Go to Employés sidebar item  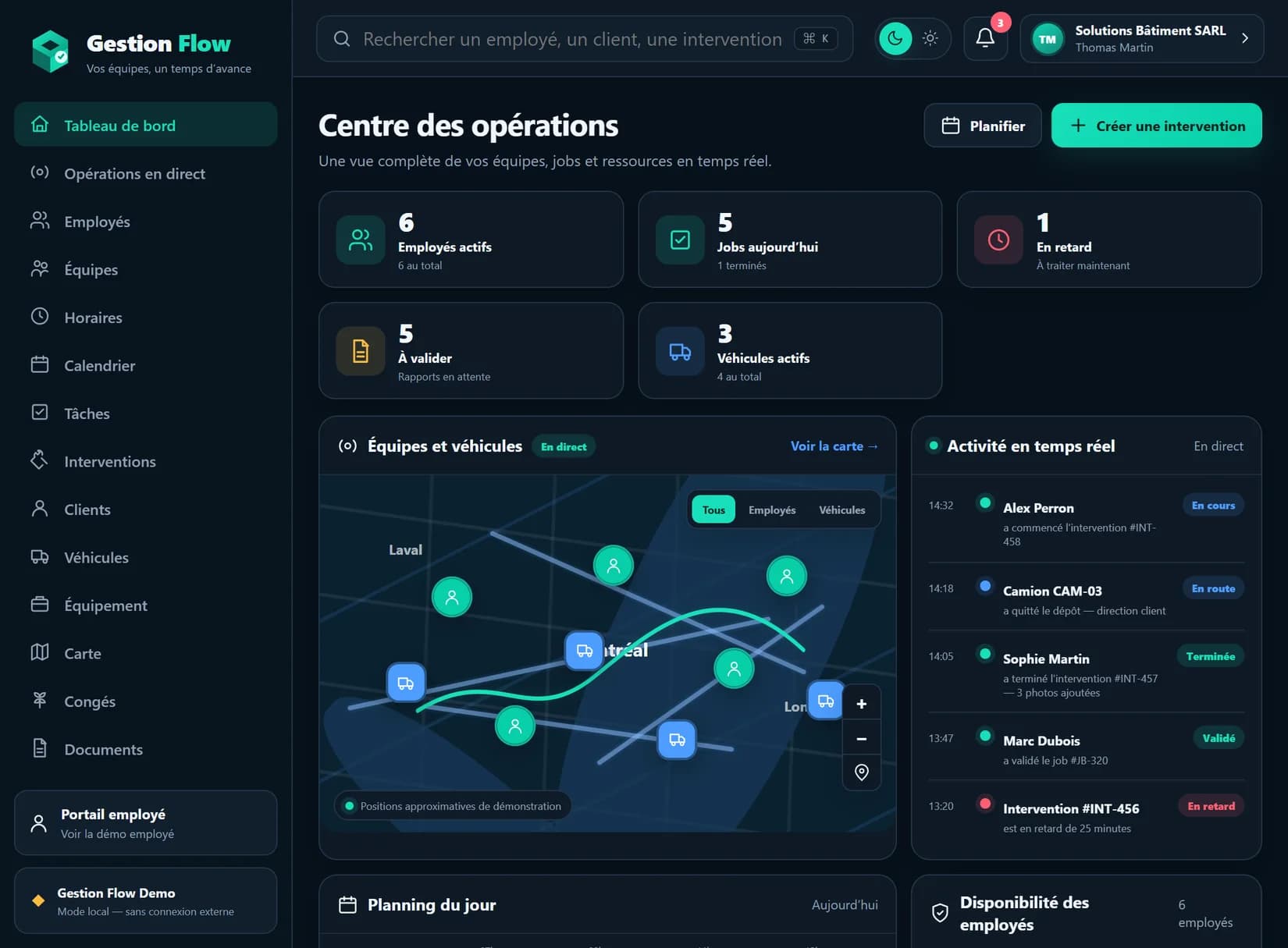pos(146,222)
